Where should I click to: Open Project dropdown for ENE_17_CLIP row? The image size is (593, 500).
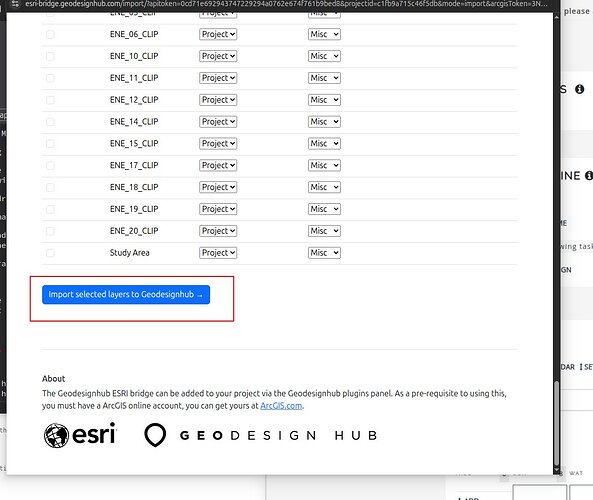tap(218, 165)
